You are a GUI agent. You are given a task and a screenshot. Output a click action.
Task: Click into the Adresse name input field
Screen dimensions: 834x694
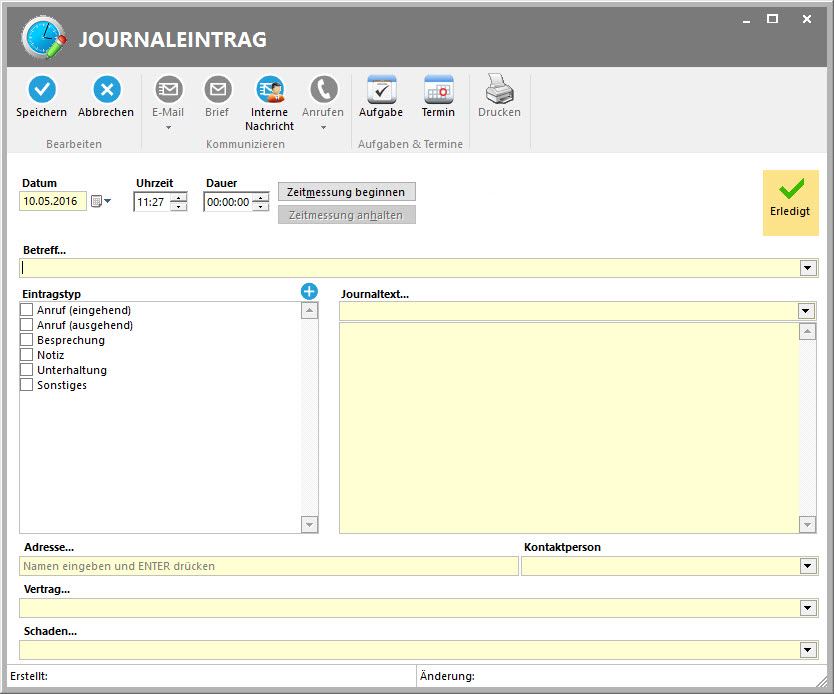coord(268,567)
